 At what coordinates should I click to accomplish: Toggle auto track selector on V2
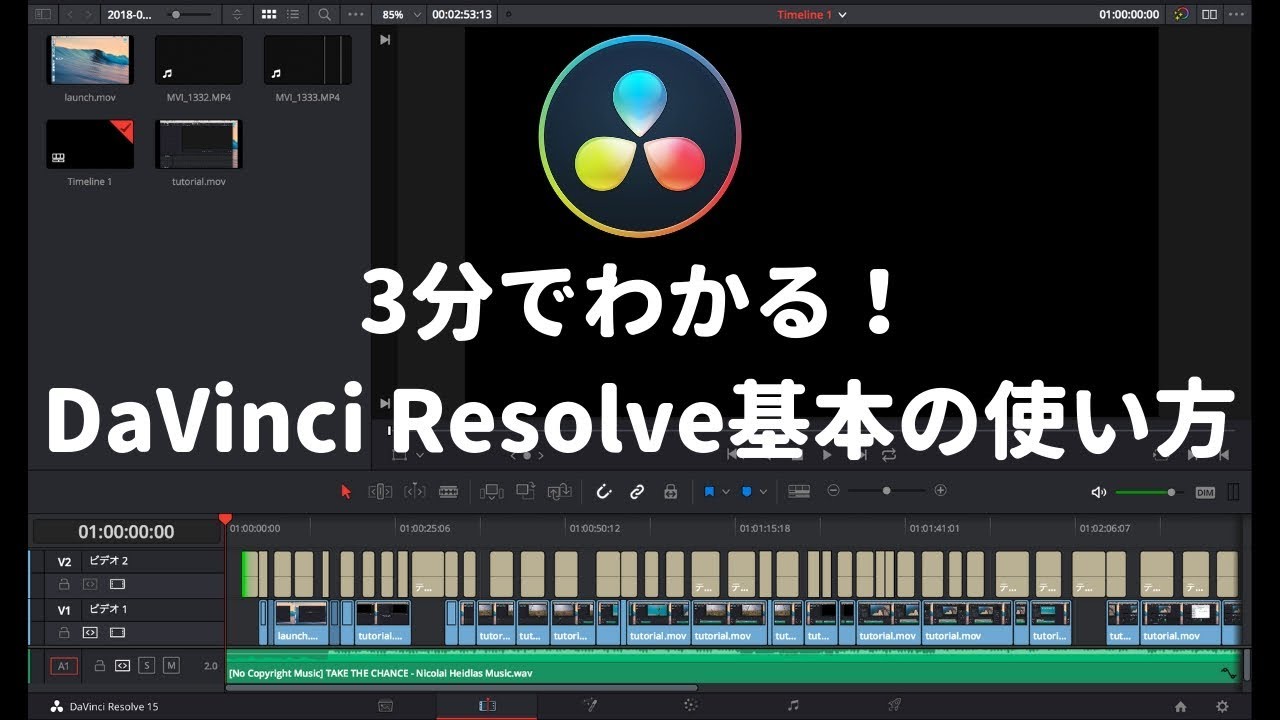click(90, 583)
